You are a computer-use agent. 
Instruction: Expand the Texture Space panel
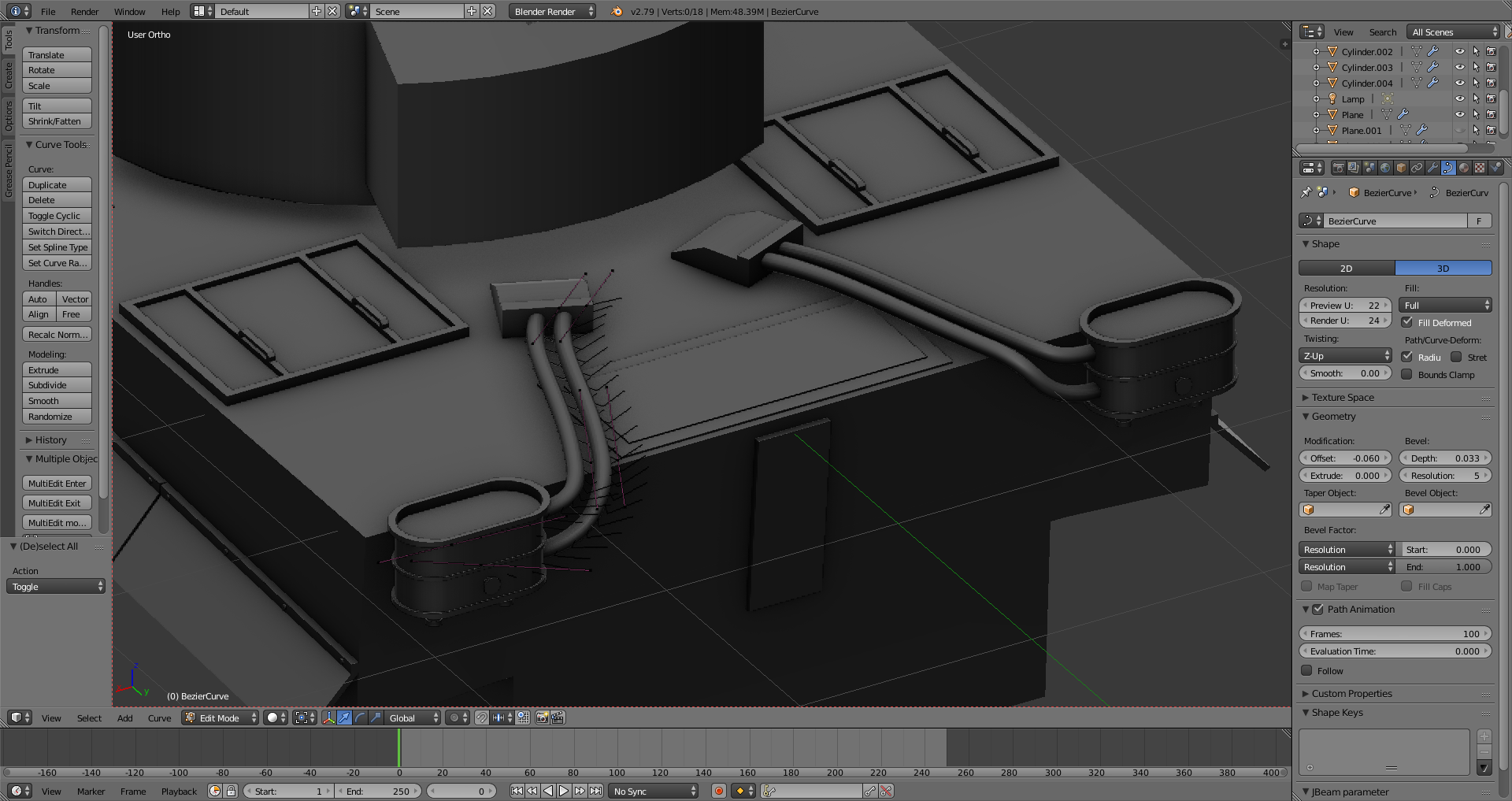point(1343,398)
